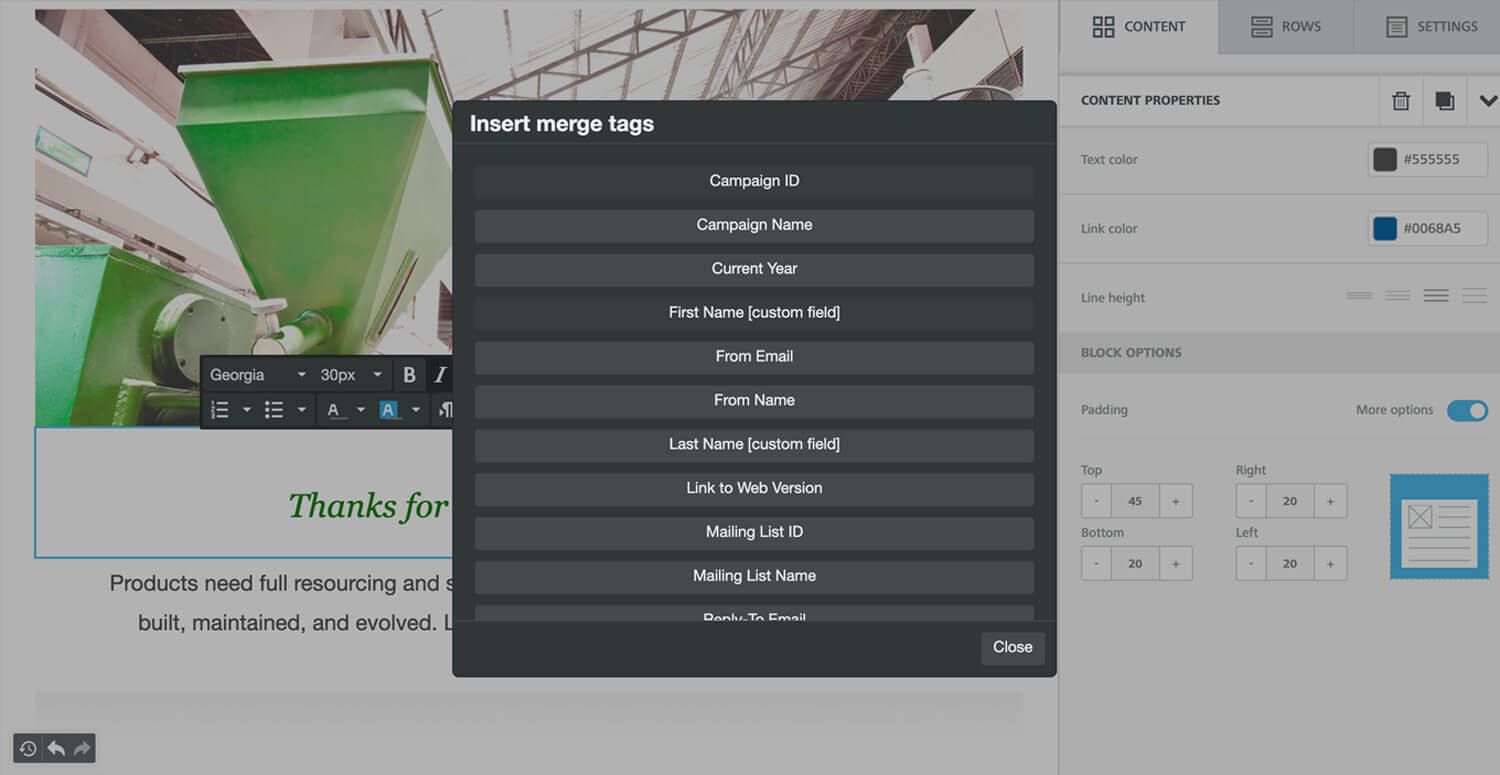Collapse the Content Properties panel chevron

(x=1487, y=101)
